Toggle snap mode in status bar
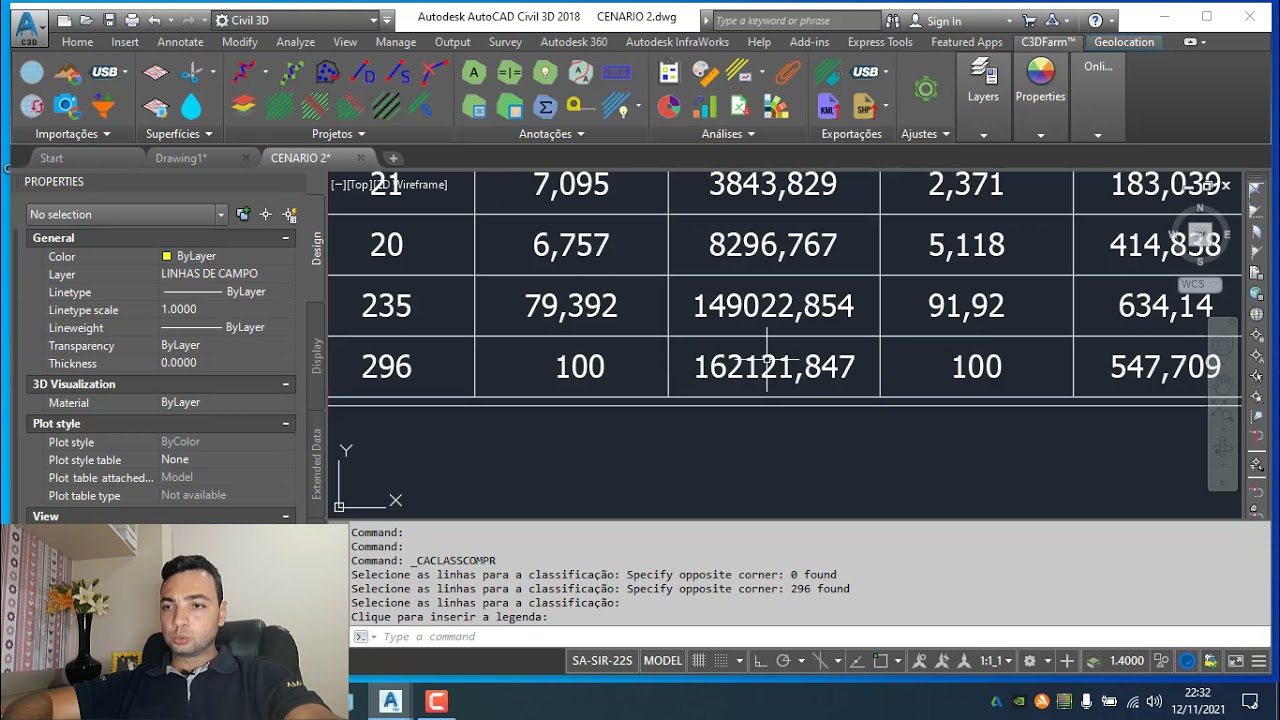The width and height of the screenshot is (1280, 720). (722, 661)
